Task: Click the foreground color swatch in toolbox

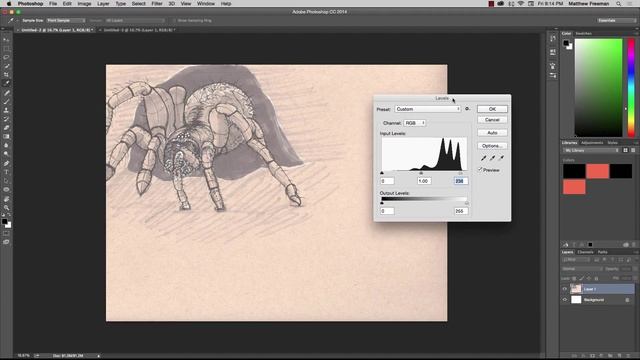Action: click(x=4, y=222)
